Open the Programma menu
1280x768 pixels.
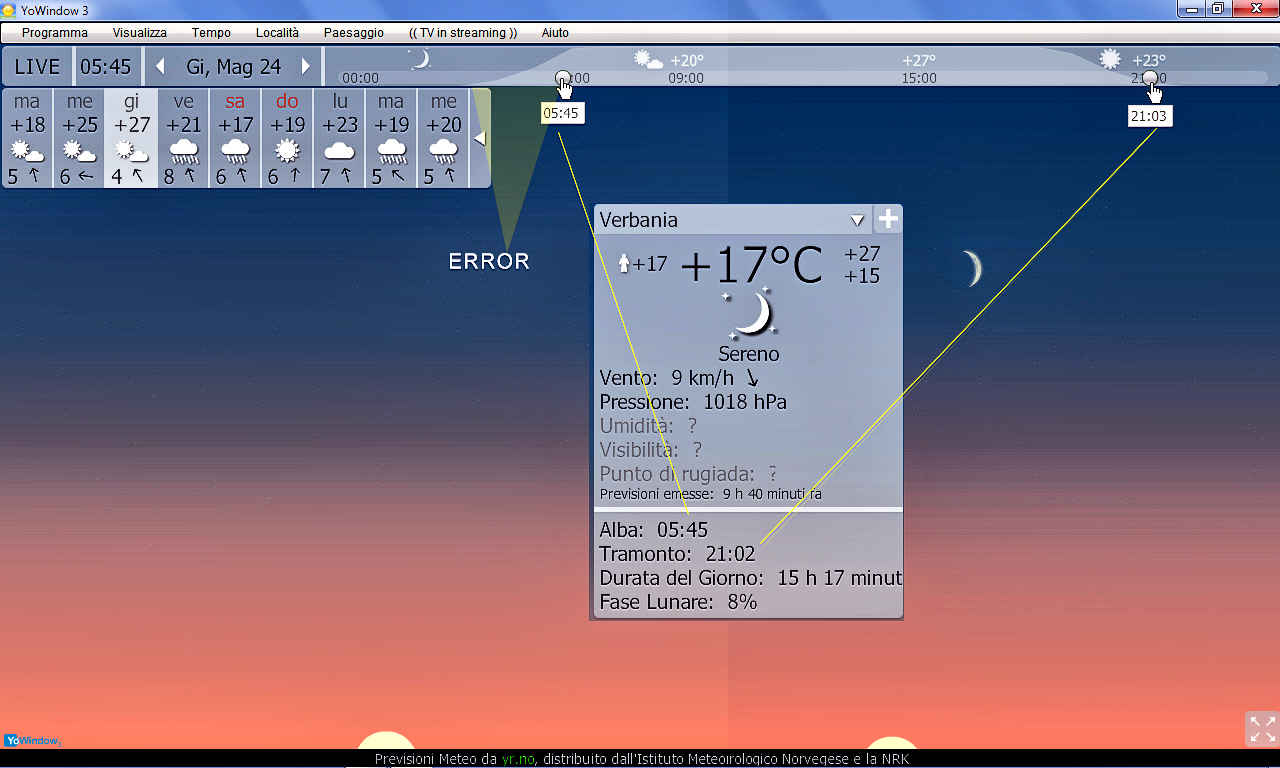point(55,33)
